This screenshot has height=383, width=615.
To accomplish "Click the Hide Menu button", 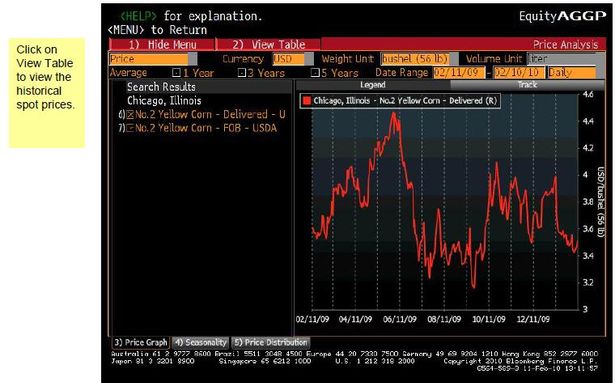I will pos(162,44).
